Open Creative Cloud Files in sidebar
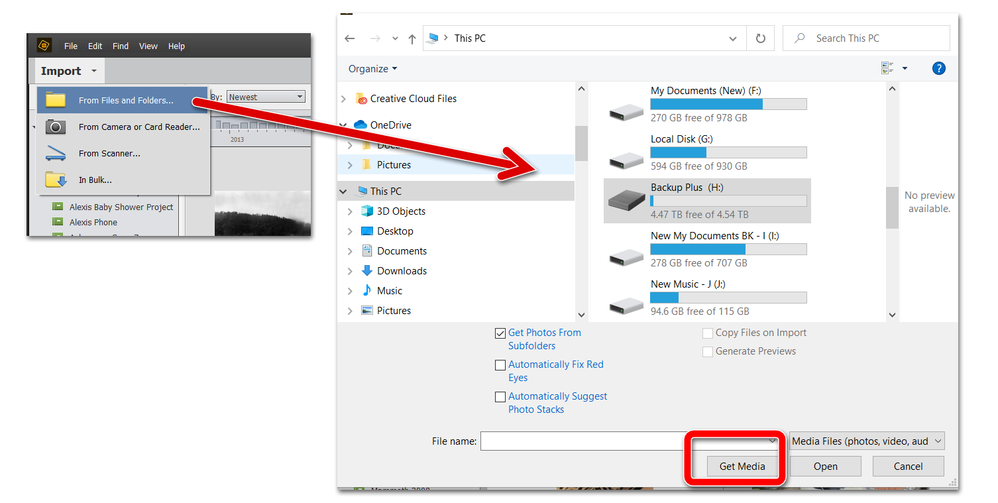The height and width of the screenshot is (503, 998). coord(413,99)
